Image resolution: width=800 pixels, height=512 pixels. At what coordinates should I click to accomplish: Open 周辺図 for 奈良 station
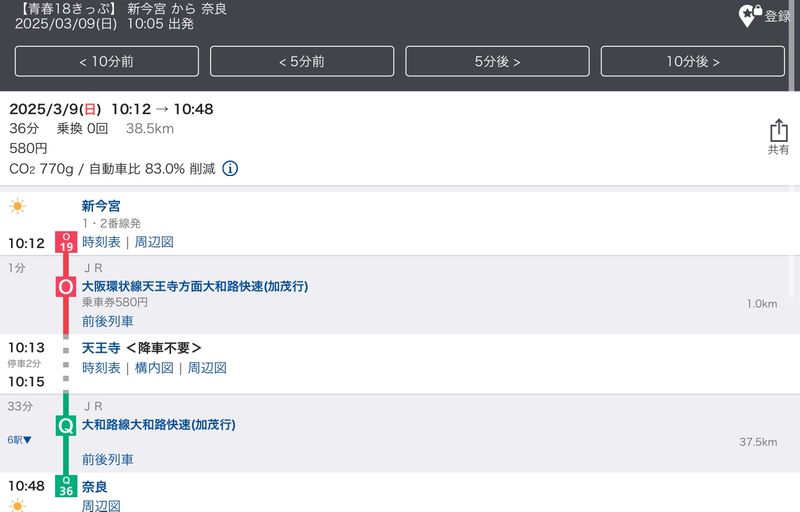coord(101,506)
